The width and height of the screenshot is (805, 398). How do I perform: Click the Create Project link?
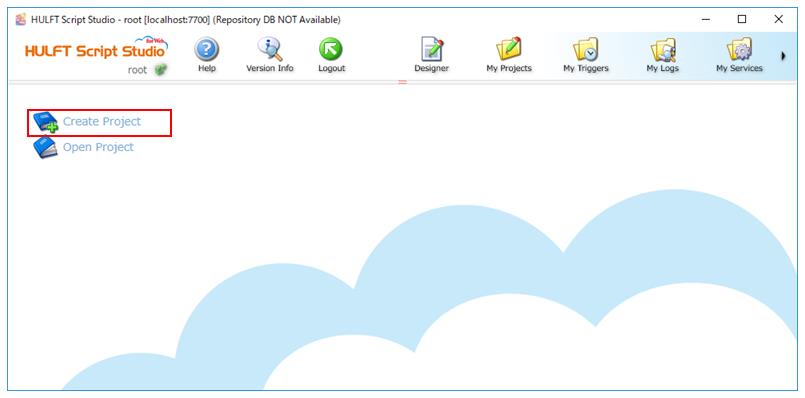coord(102,122)
